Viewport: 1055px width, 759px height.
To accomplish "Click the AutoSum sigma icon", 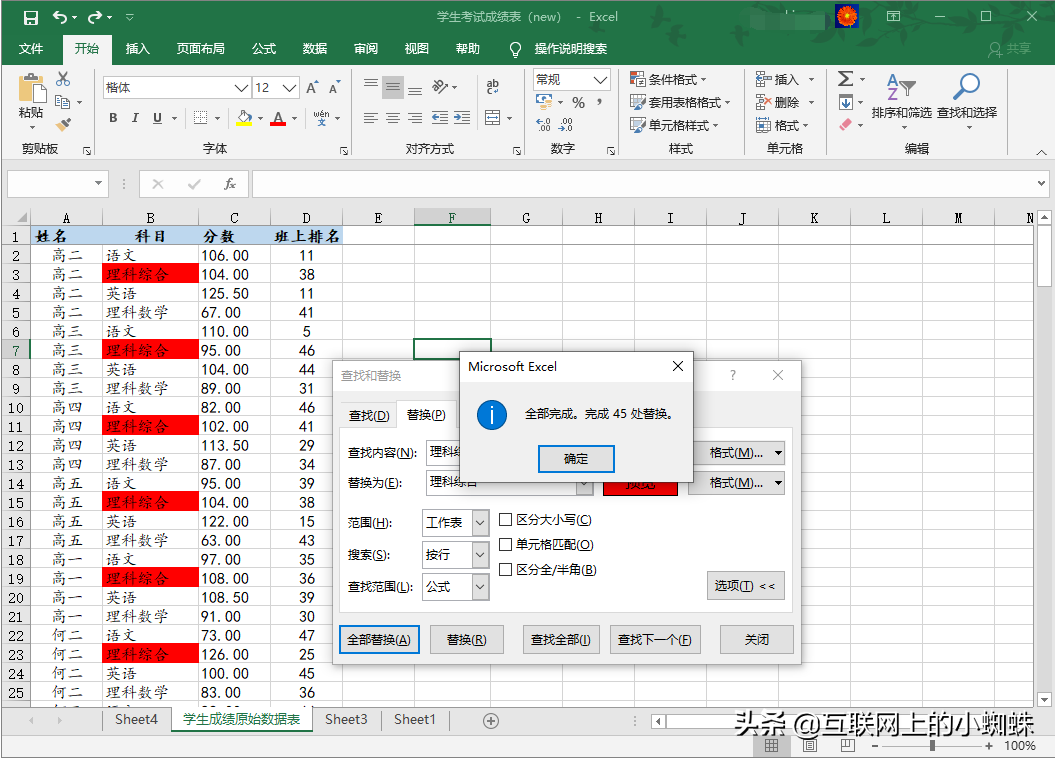I will pyautogui.click(x=846, y=79).
